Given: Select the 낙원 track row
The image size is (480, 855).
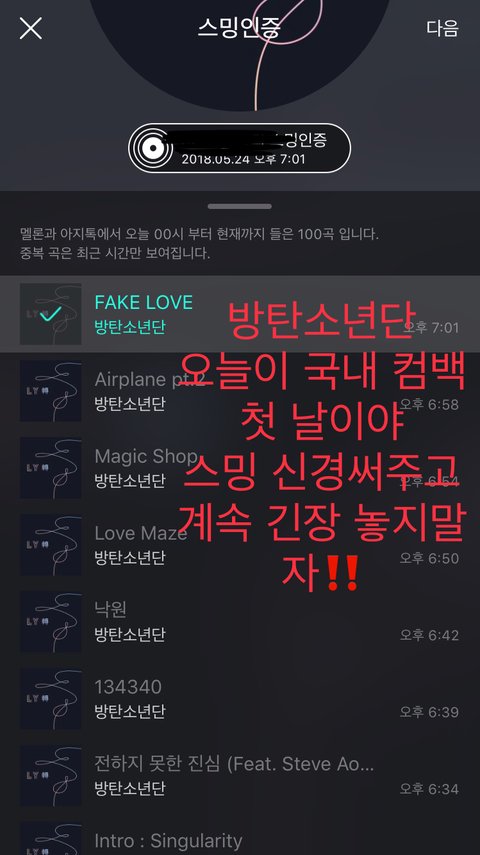Looking at the screenshot, I should pos(240,622).
